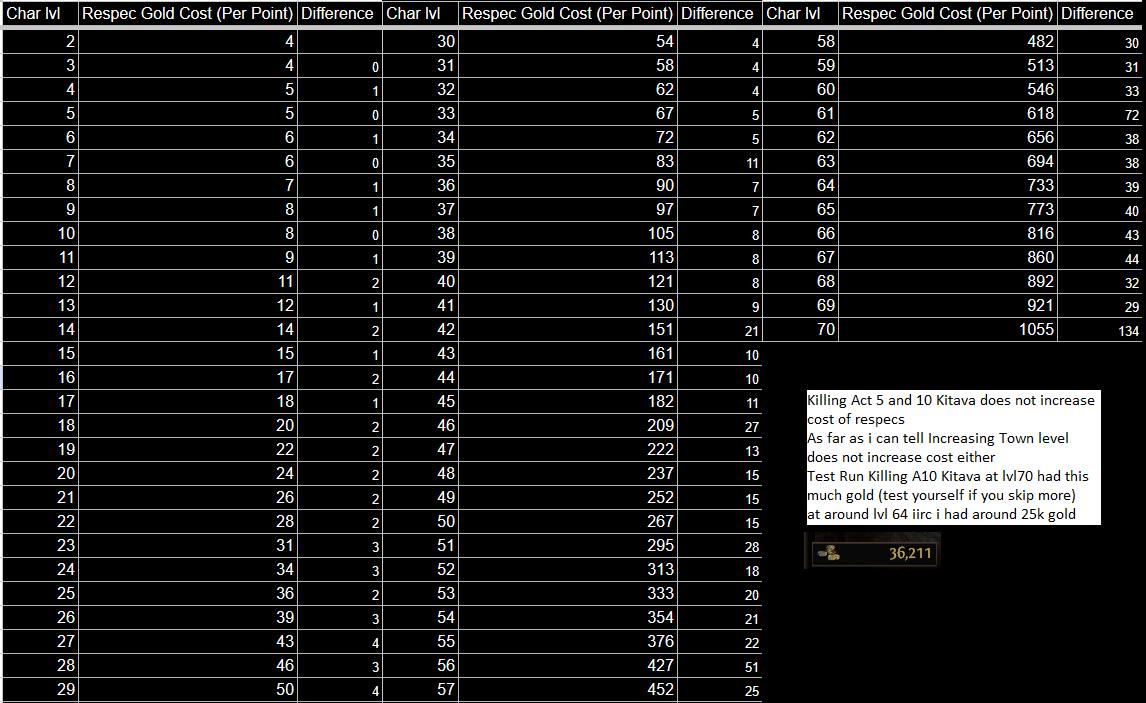Select respec cost cell 513
Viewport: 1146px width, 703px height.
(948, 65)
